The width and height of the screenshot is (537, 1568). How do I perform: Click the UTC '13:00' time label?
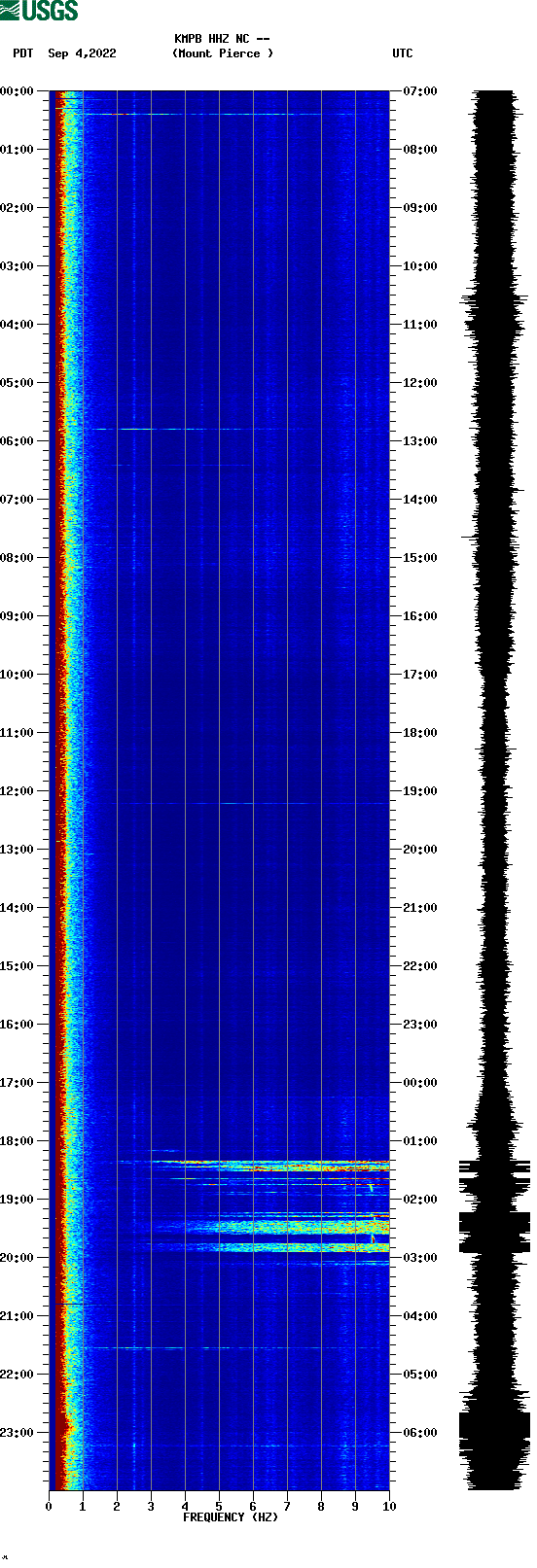(420, 441)
